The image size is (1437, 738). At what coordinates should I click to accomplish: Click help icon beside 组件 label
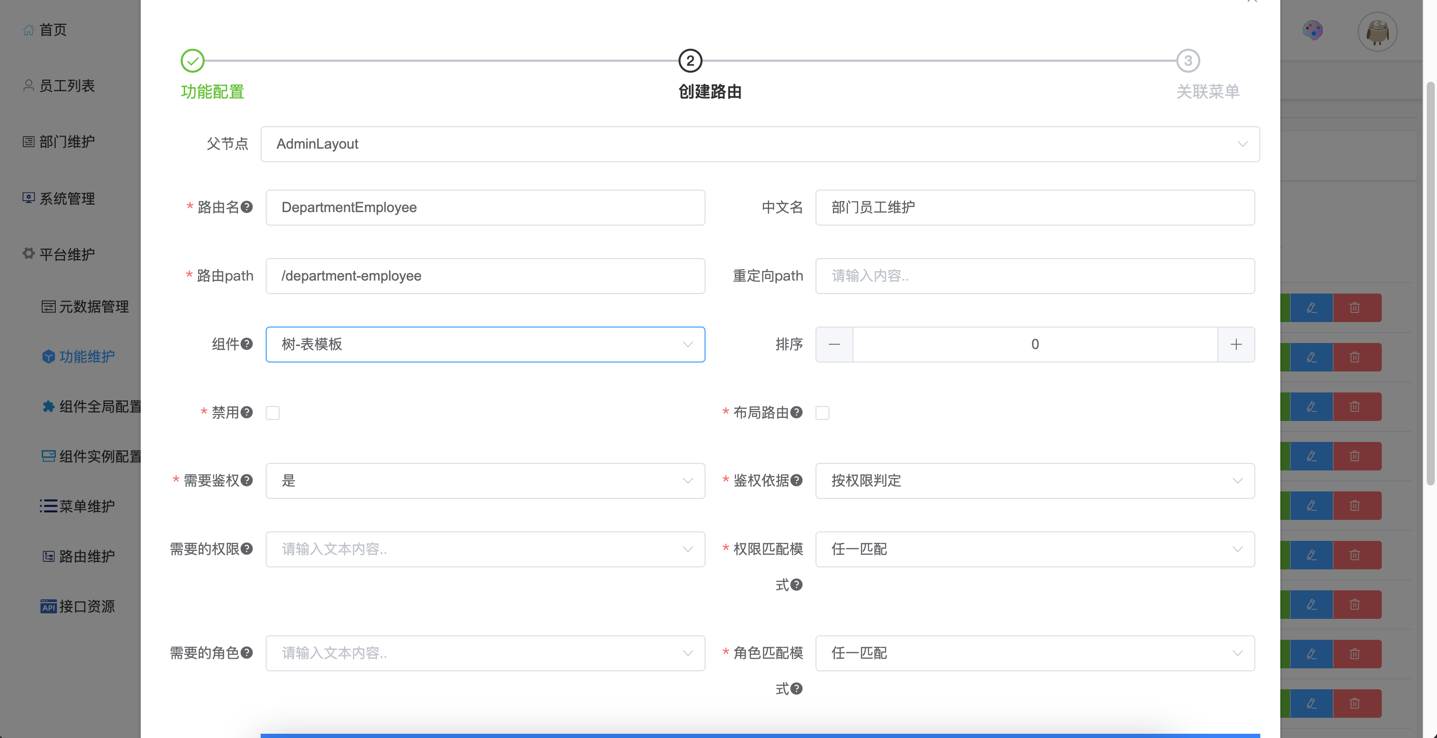click(x=247, y=344)
